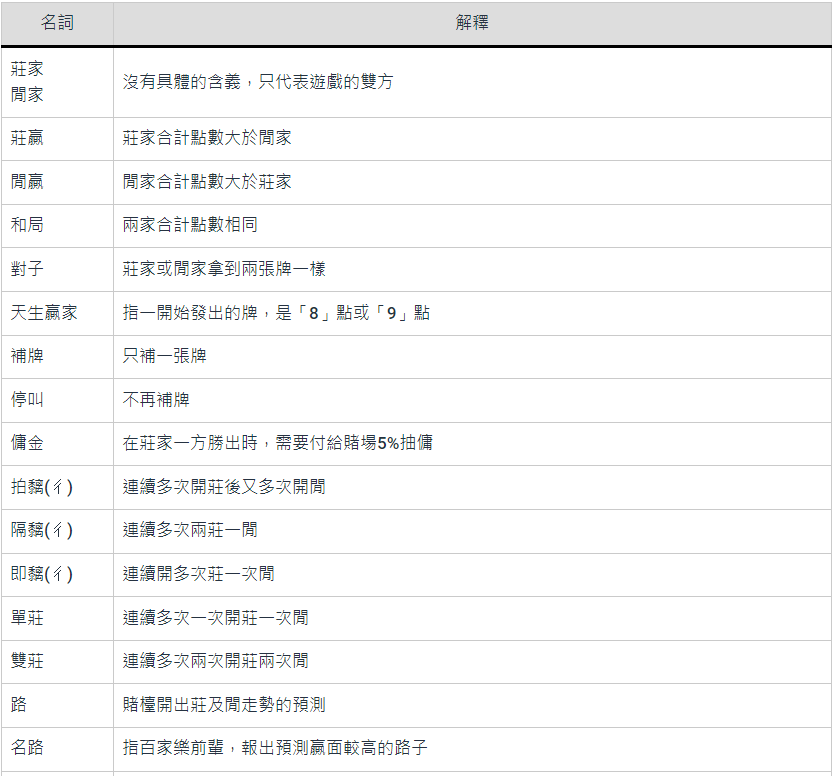Click the explanation mentioning 5%抽傭
This screenshot has width=834, height=776.
pyautogui.click(x=278, y=443)
